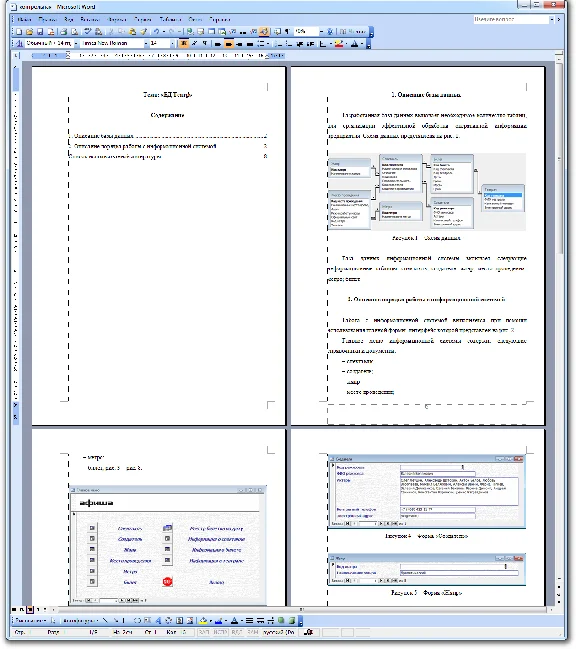Click the 3D style icon in the drawing toolbar
The width and height of the screenshot is (576, 649).
coord(292,620)
